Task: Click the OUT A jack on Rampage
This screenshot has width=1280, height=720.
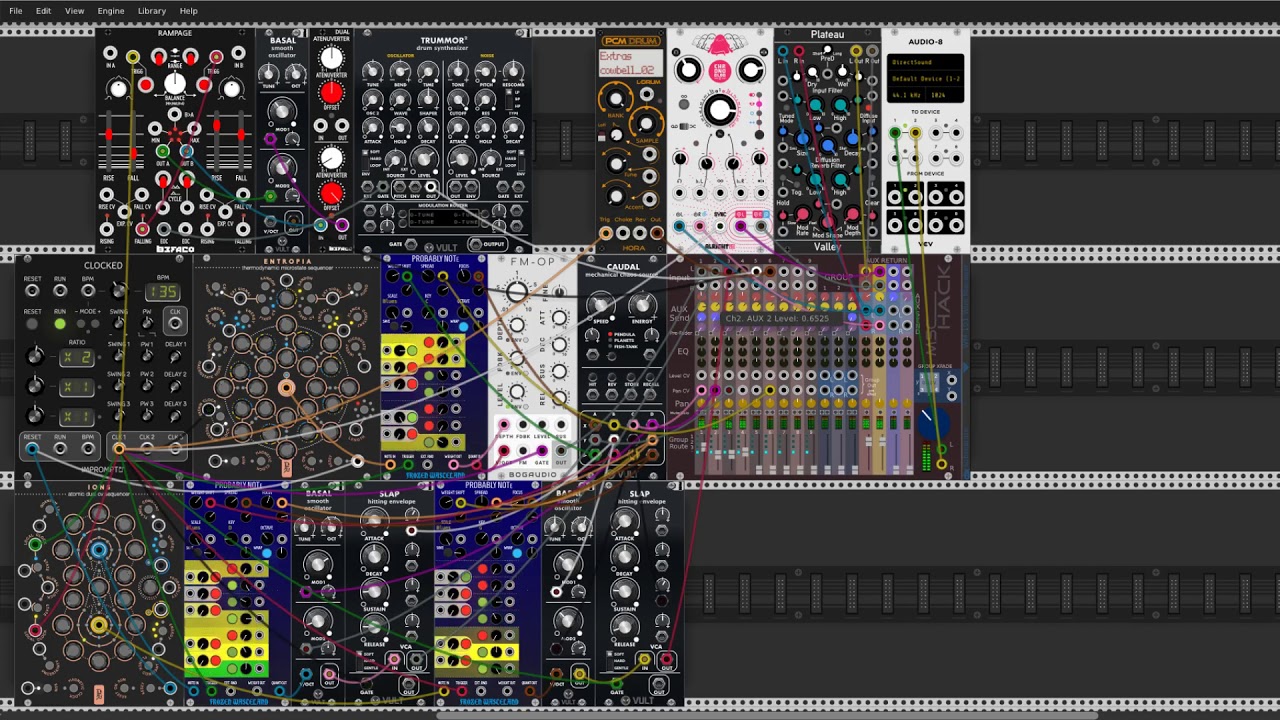Action: (x=162, y=151)
